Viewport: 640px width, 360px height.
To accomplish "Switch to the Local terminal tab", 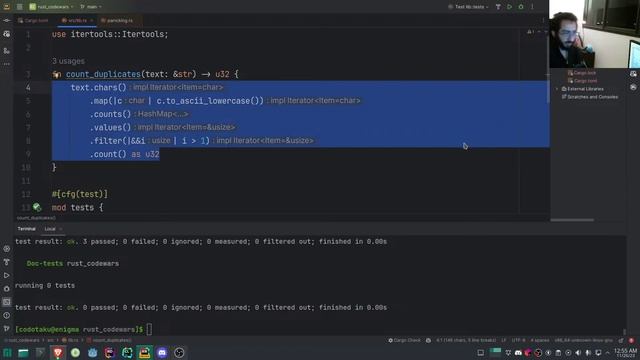I will pyautogui.click(x=50, y=229).
